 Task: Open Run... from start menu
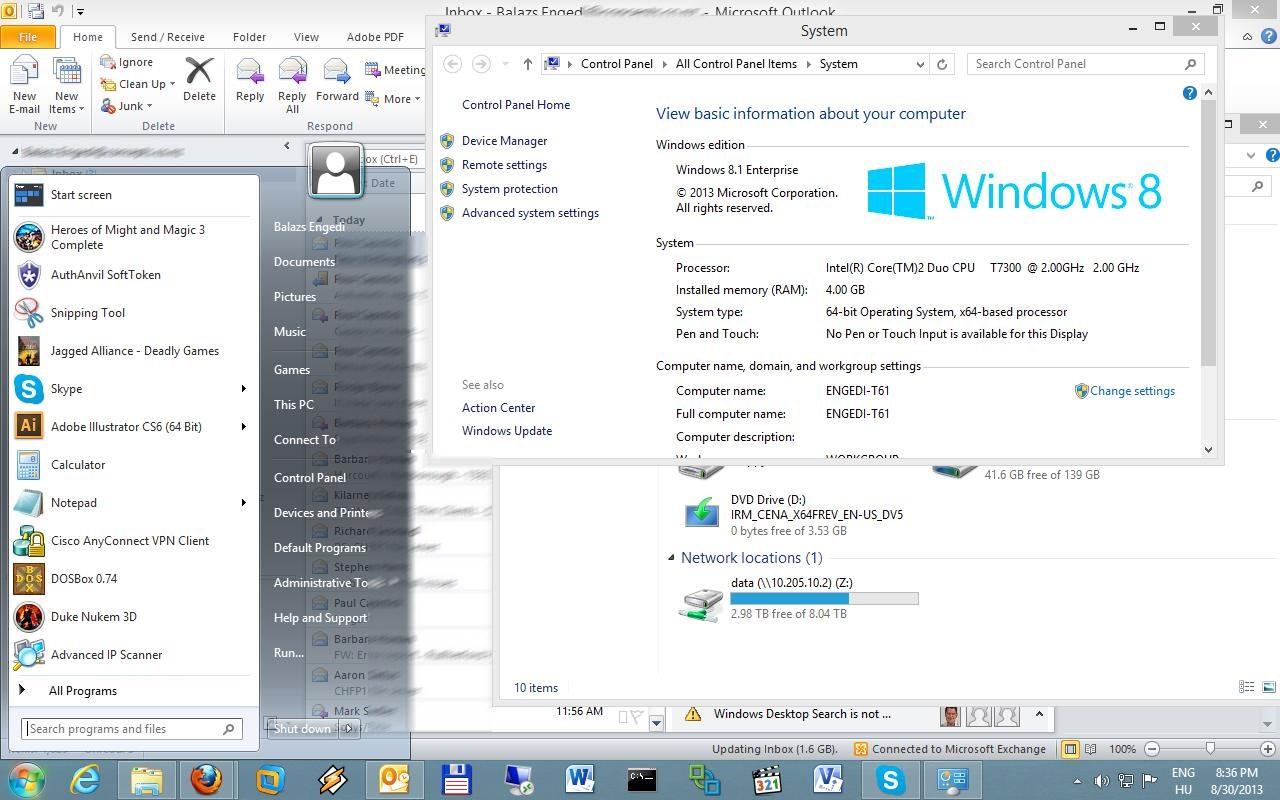click(x=289, y=653)
